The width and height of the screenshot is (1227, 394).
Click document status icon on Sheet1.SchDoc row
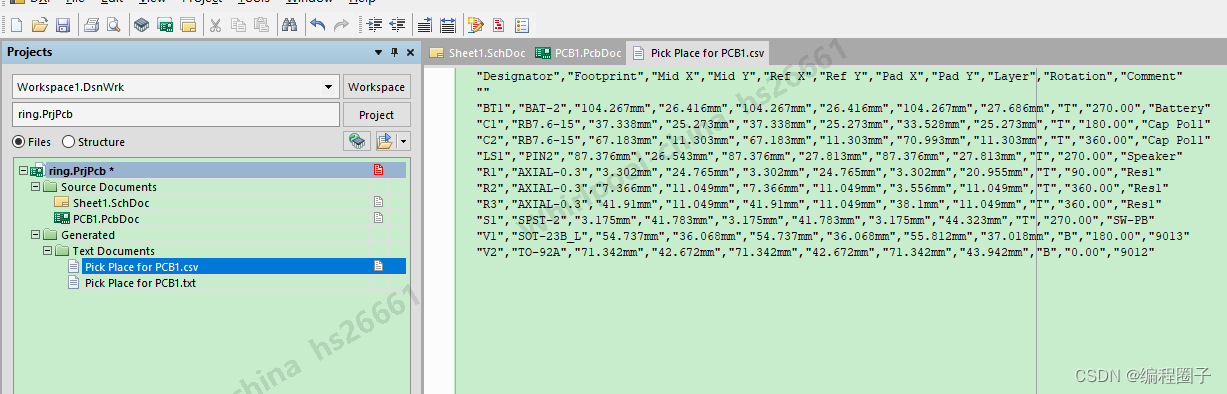click(378, 202)
